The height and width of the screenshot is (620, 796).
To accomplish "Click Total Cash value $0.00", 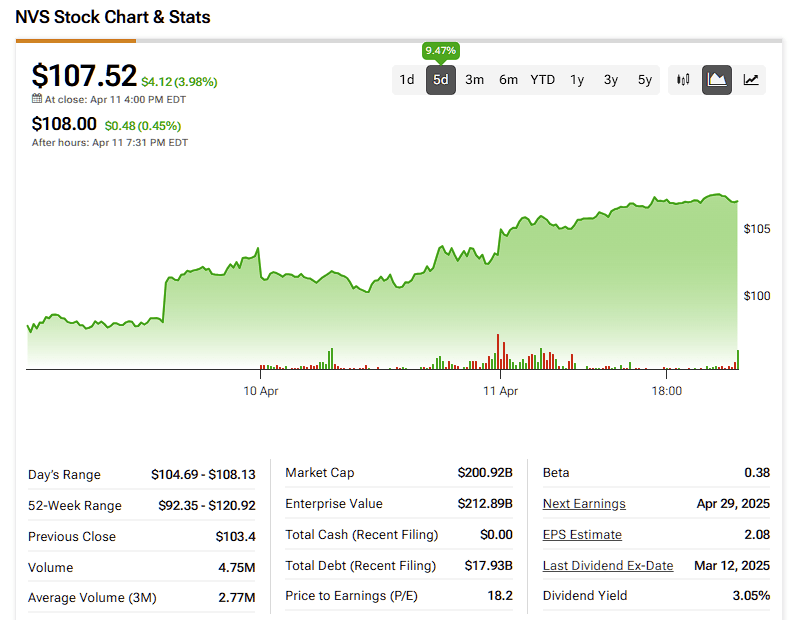I will [496, 535].
